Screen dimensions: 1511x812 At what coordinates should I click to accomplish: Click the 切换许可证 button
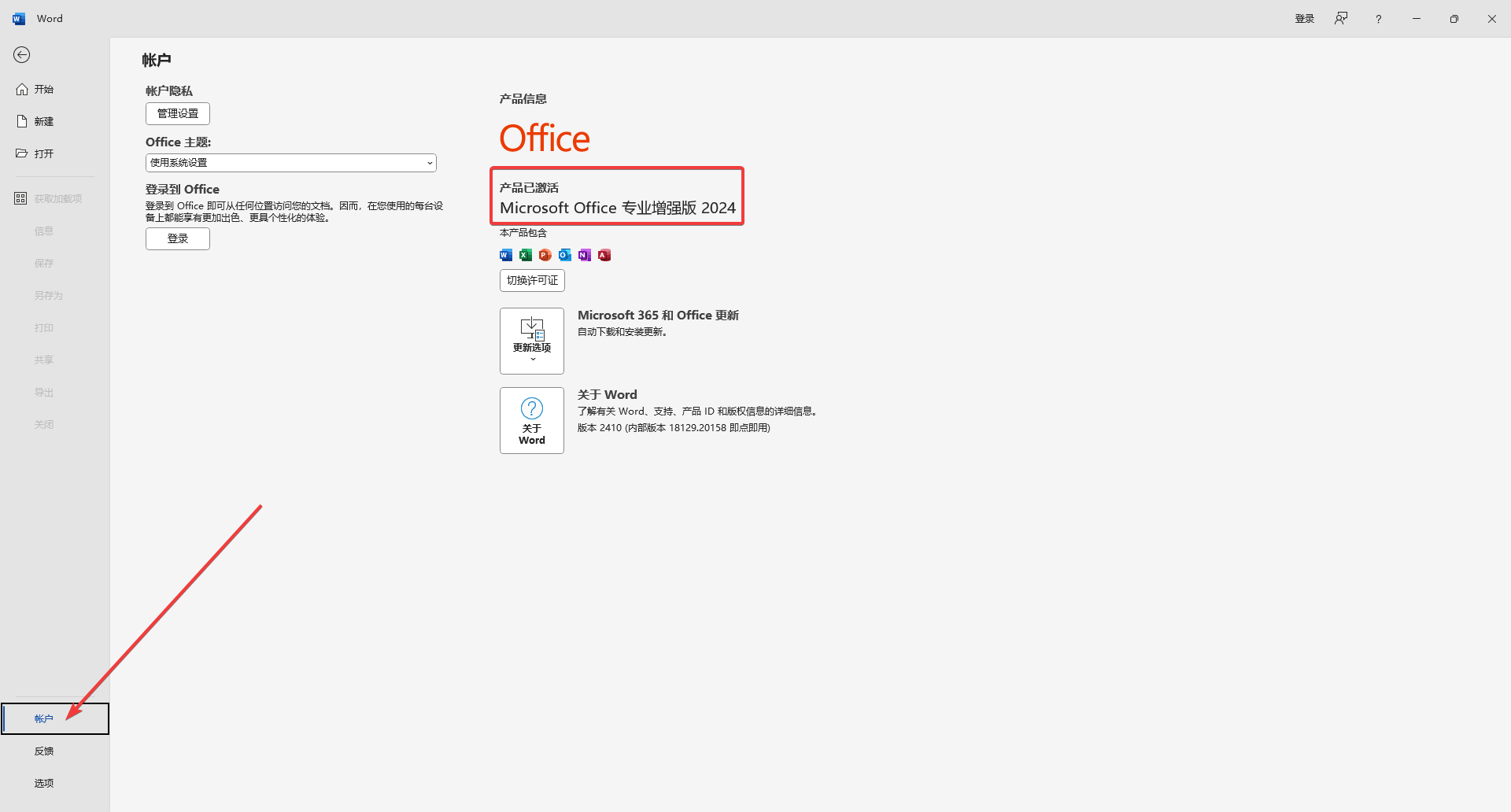tap(531, 280)
